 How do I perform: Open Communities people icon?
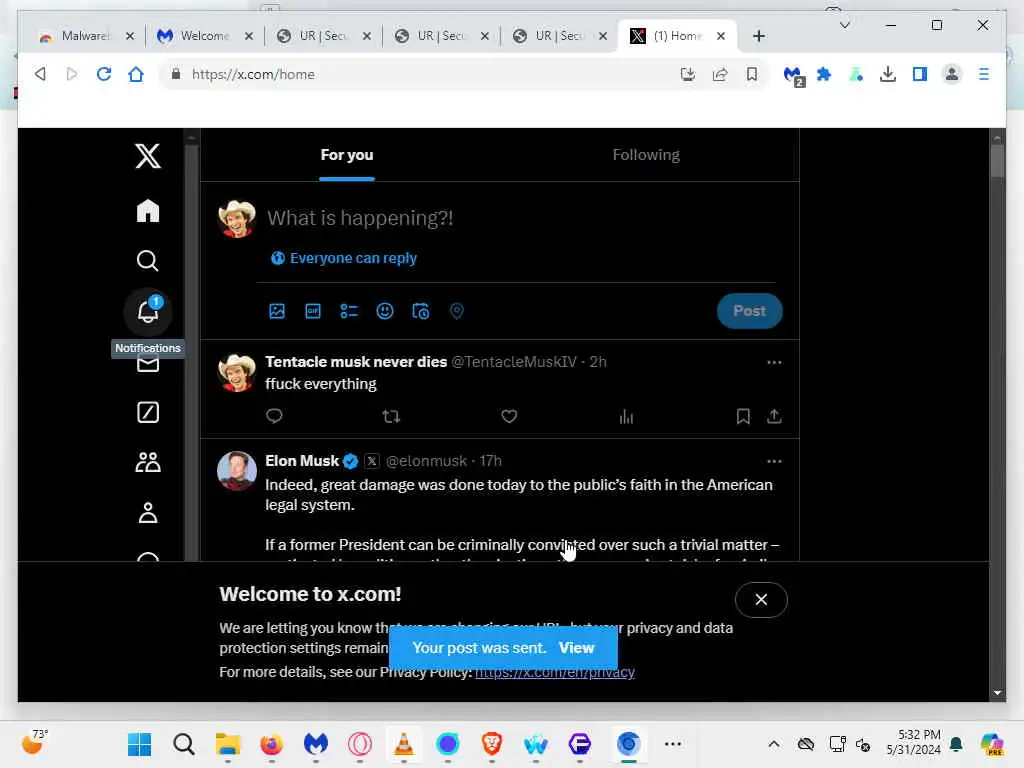(x=148, y=462)
